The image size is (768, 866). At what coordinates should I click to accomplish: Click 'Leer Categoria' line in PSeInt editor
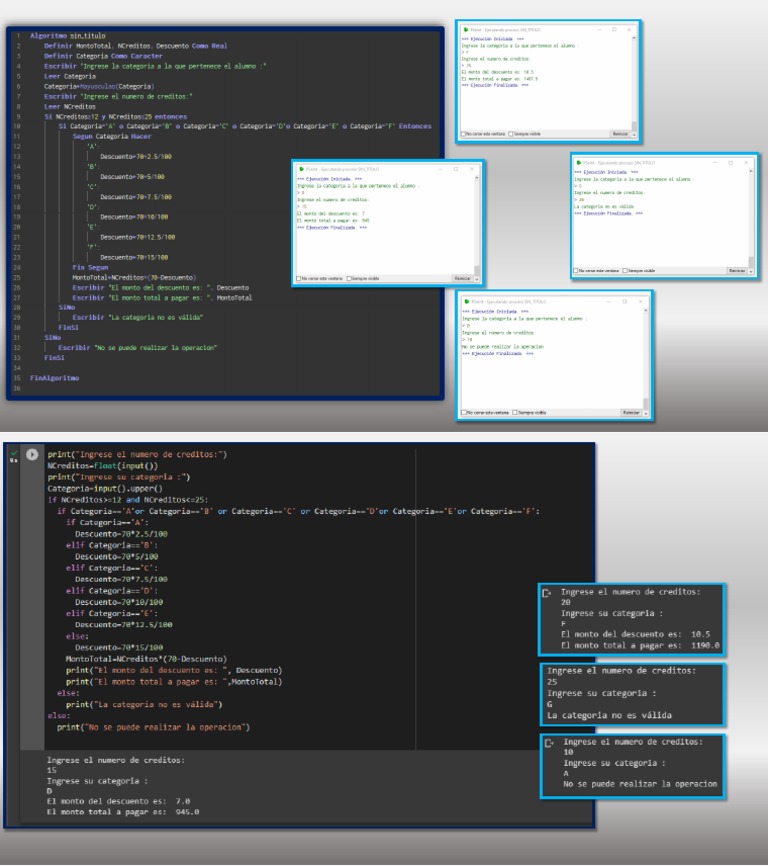coord(70,76)
